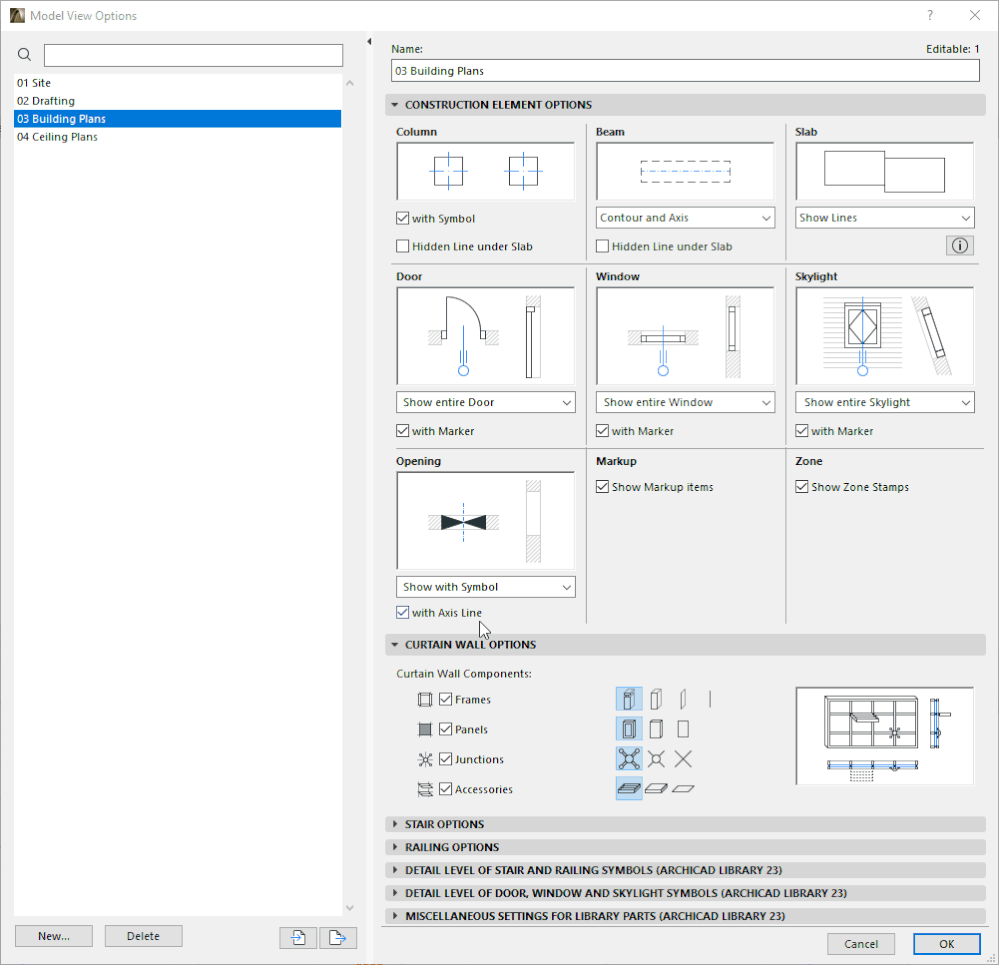The height and width of the screenshot is (965, 999).
Task: Select the 04 Ceiling Plans entry
Action: point(59,137)
